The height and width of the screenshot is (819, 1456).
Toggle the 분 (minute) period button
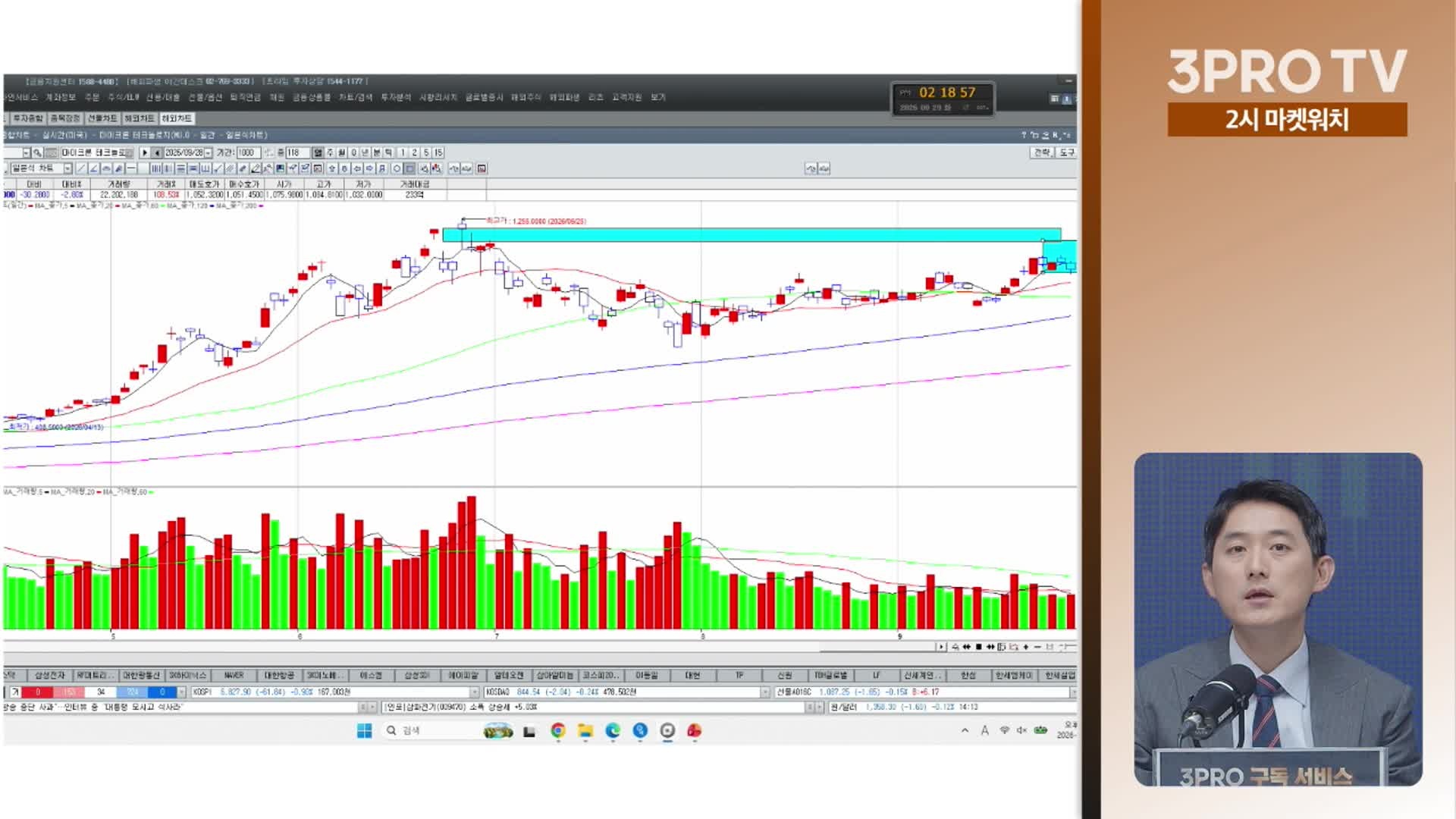[376, 152]
